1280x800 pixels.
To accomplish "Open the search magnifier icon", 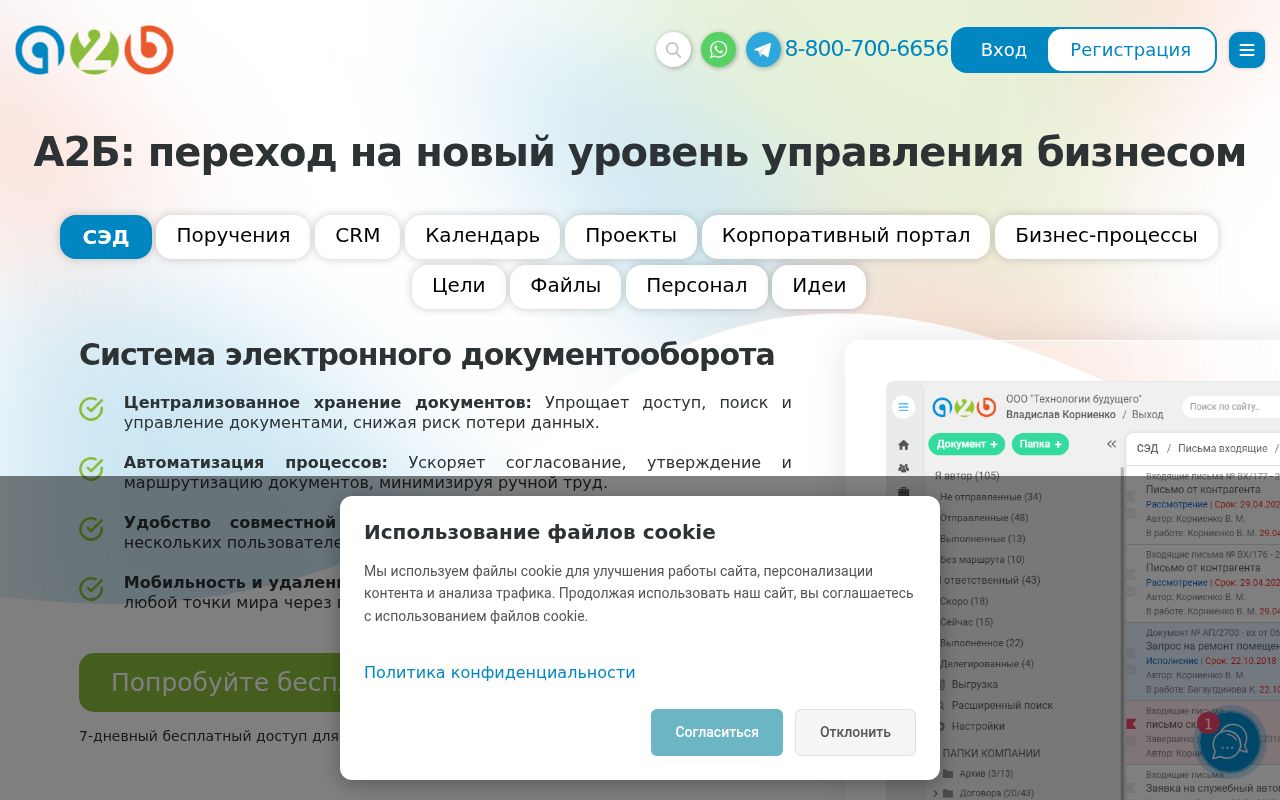I will [673, 50].
